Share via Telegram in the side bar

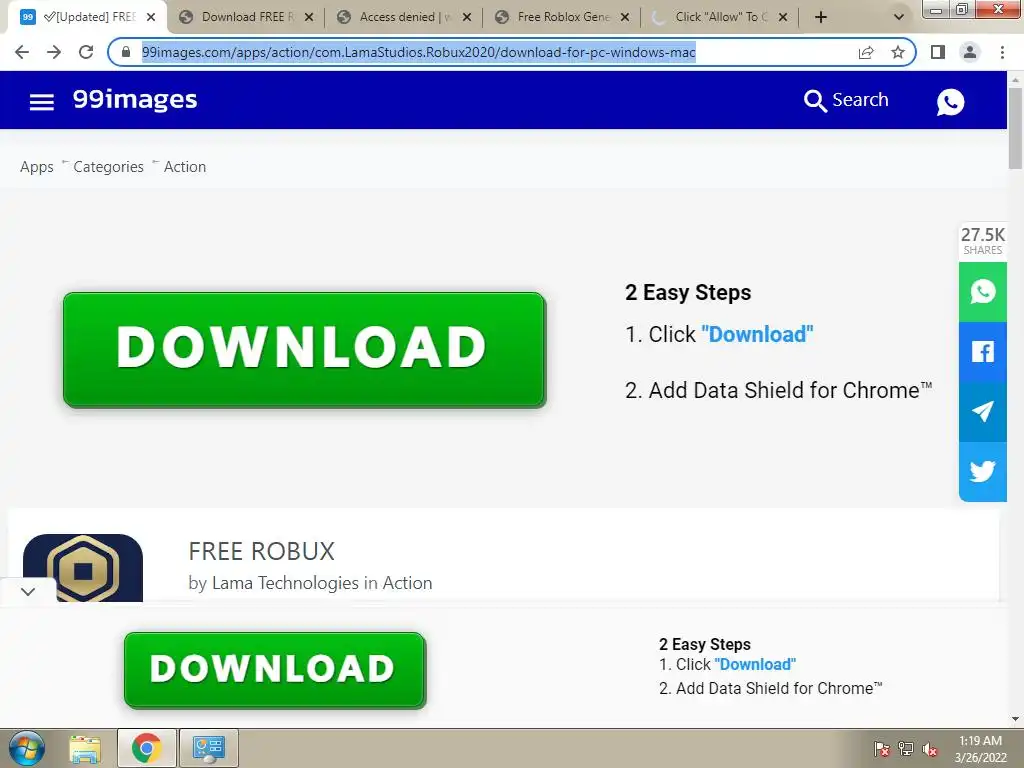[x=982, y=412]
